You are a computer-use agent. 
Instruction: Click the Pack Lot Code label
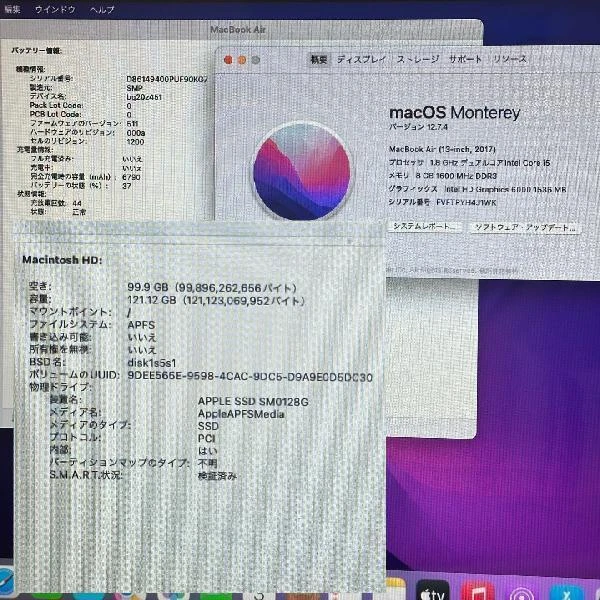click(x=57, y=105)
